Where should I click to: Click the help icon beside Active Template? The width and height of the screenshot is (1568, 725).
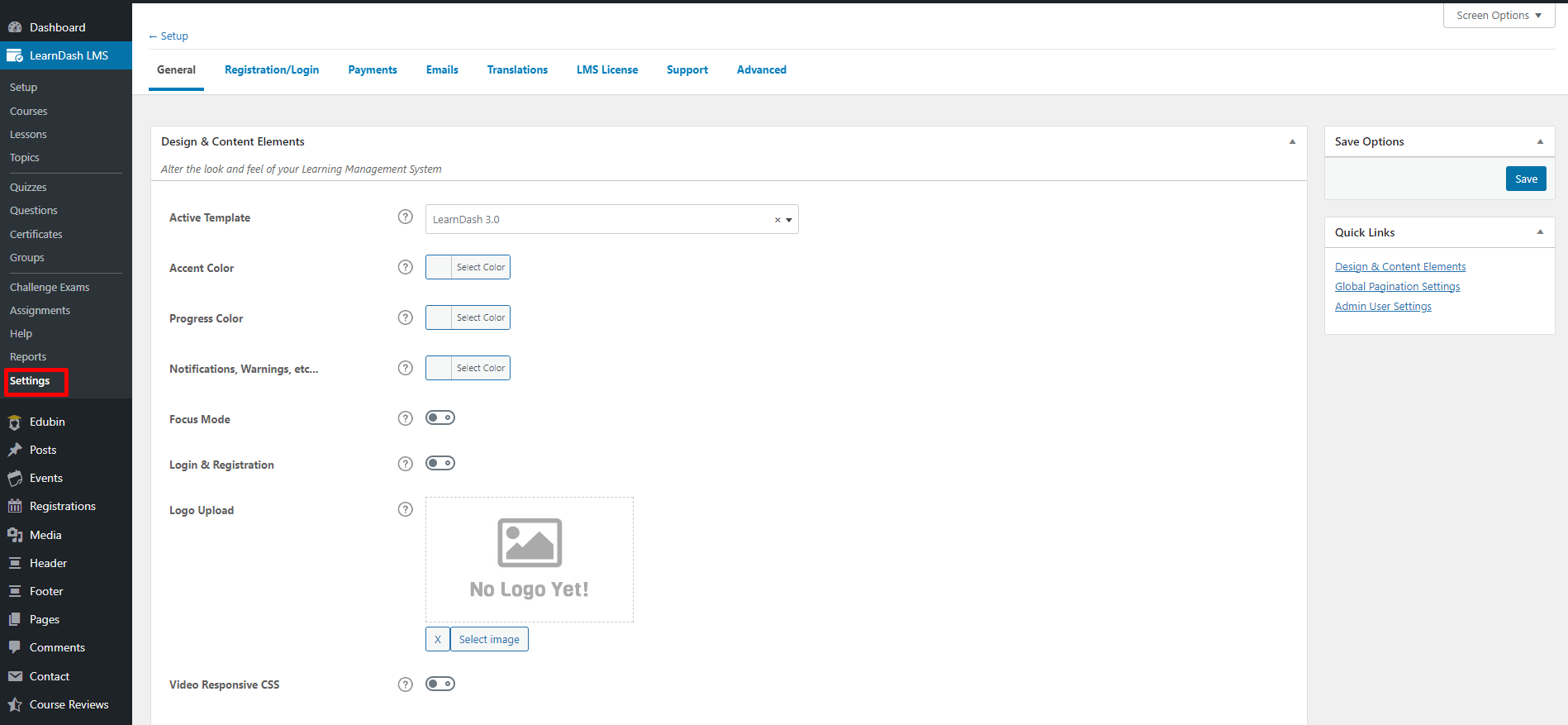405,217
